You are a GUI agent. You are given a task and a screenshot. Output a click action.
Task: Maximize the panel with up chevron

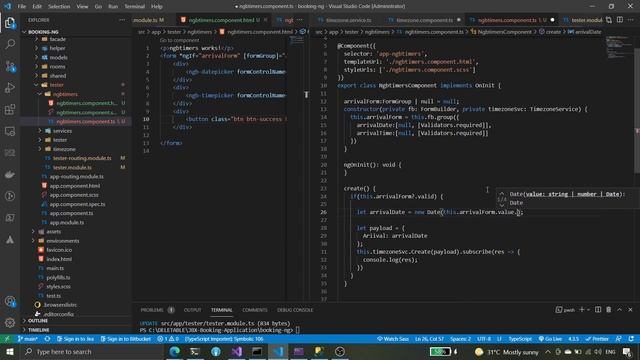tap(620, 310)
